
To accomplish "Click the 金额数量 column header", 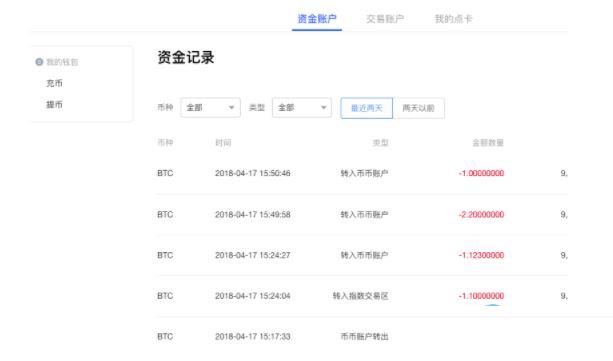I will [x=488, y=142].
